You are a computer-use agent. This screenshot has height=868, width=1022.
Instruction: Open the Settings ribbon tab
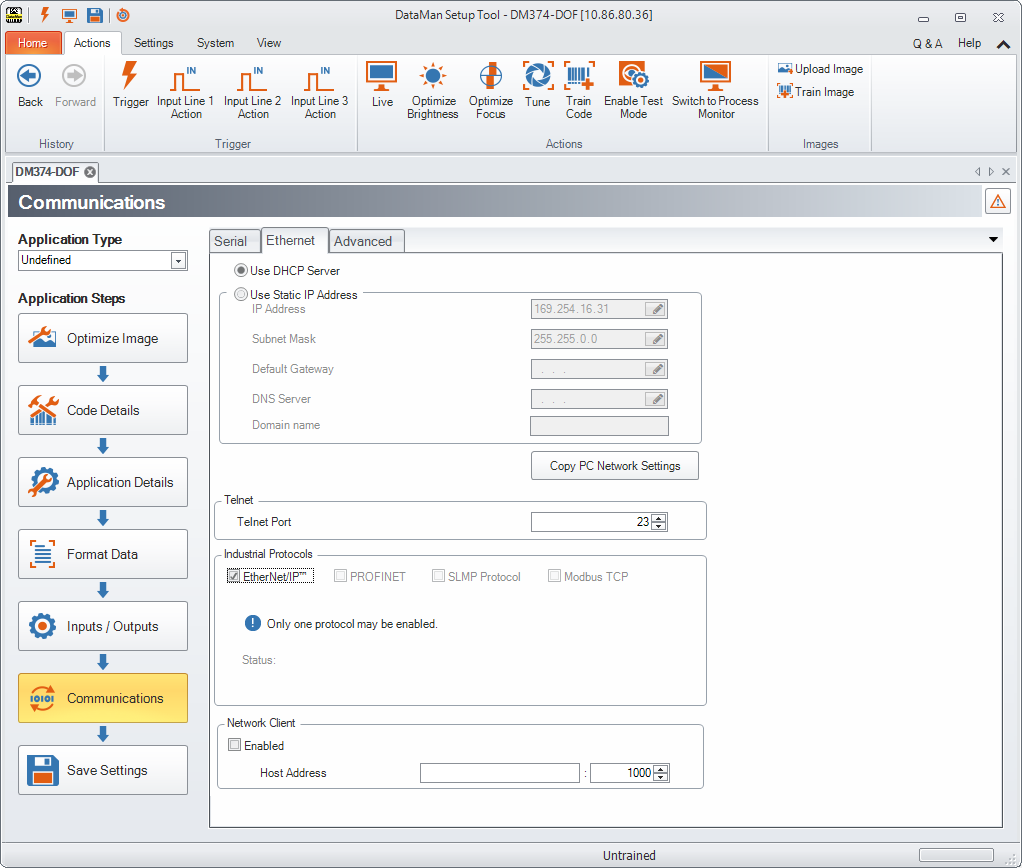tap(153, 43)
